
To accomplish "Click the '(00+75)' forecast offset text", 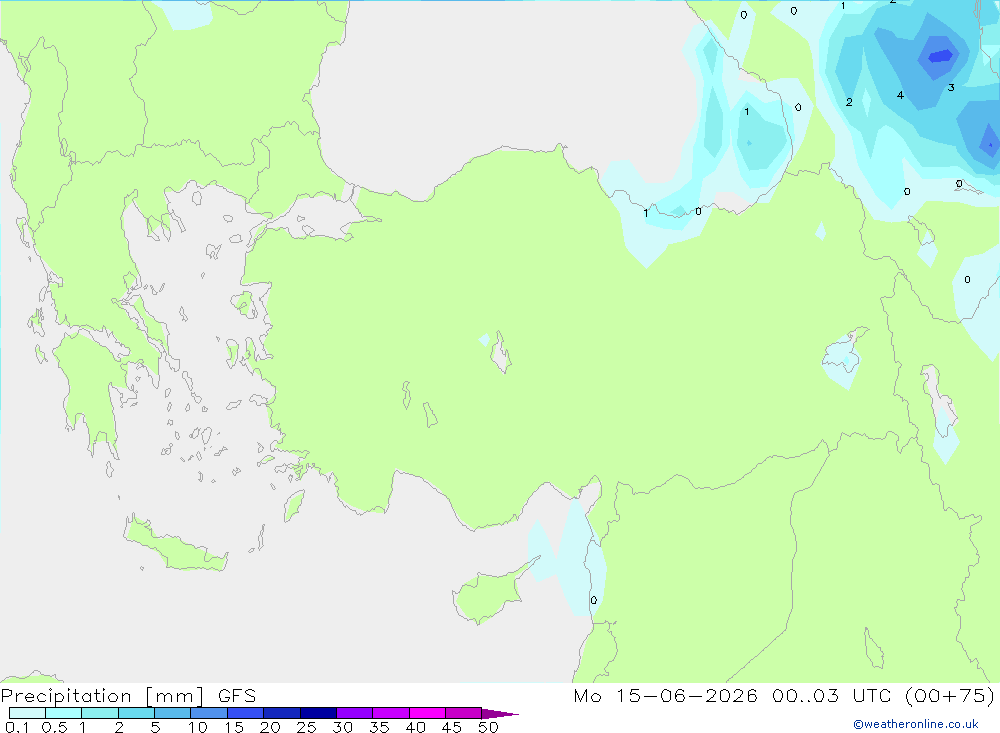I will coord(950,695).
